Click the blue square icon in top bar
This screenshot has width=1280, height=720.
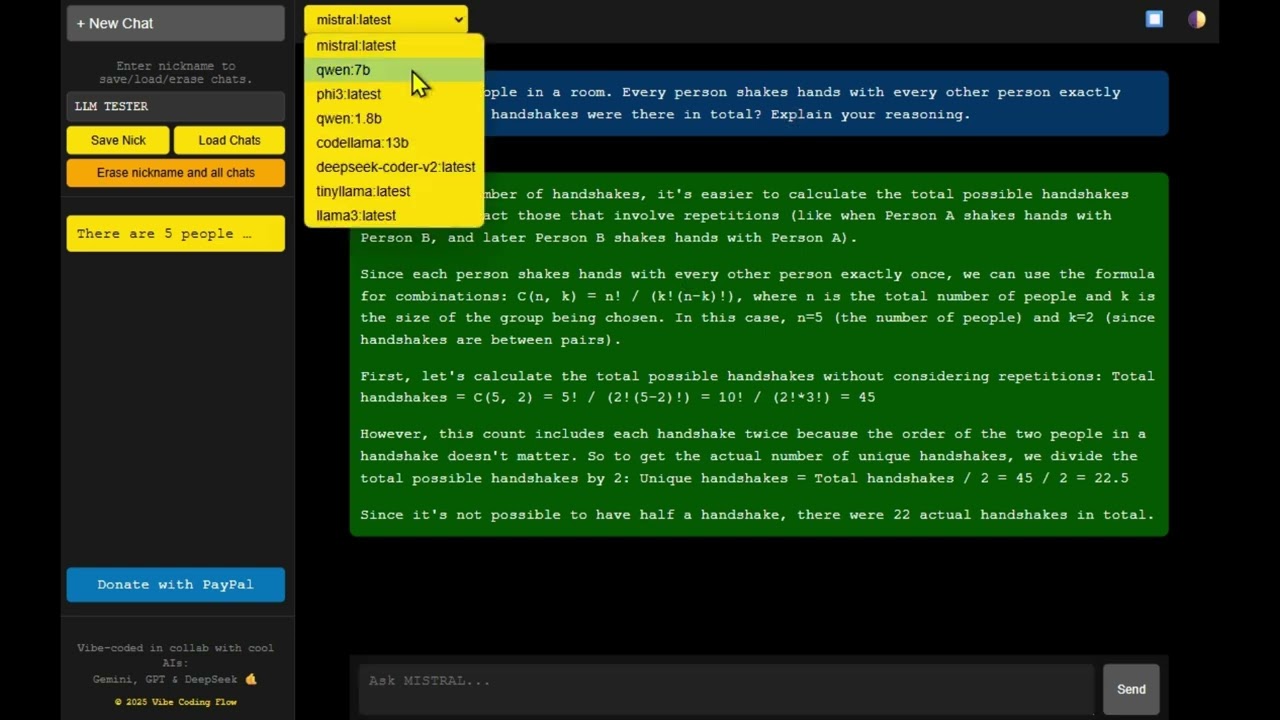(1154, 19)
